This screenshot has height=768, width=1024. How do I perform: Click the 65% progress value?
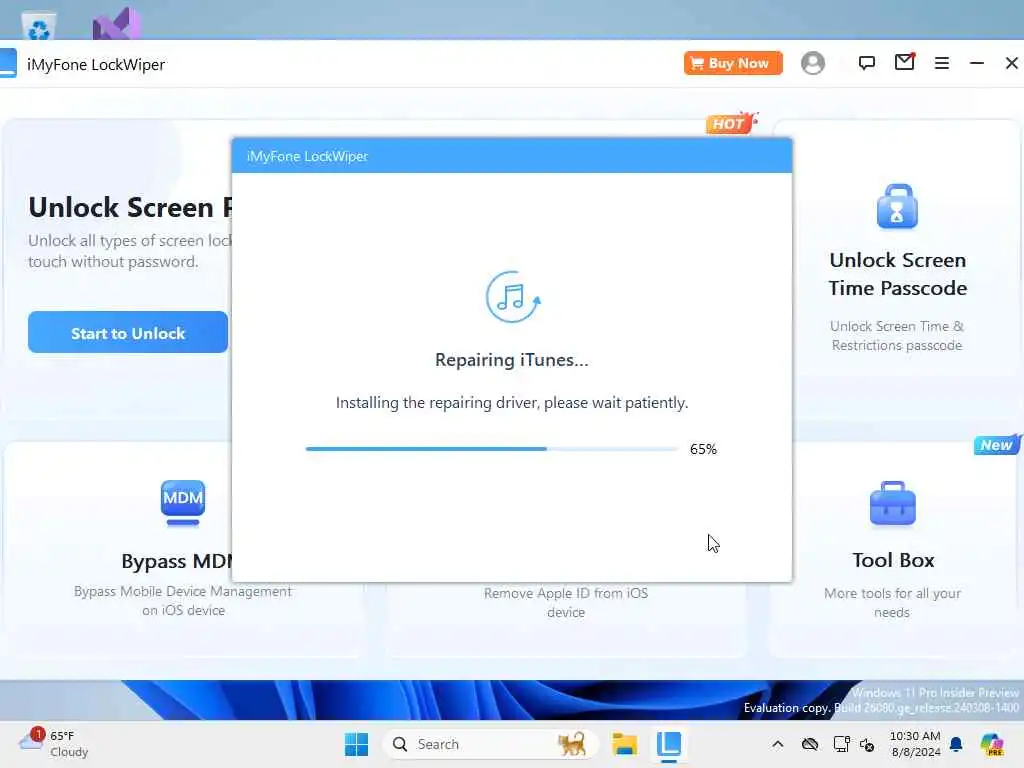[x=703, y=449]
